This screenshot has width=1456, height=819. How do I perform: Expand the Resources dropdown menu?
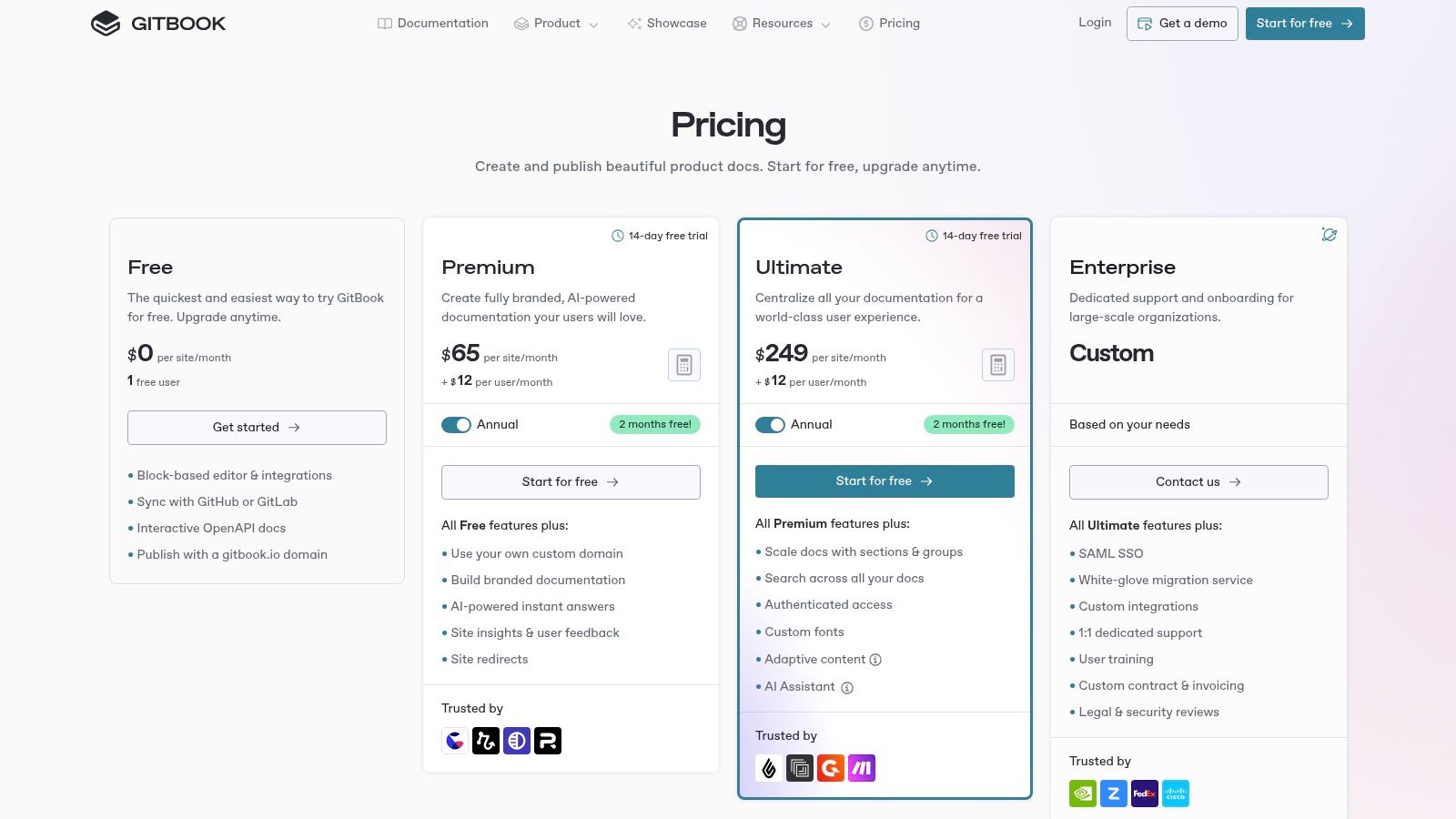(x=782, y=24)
